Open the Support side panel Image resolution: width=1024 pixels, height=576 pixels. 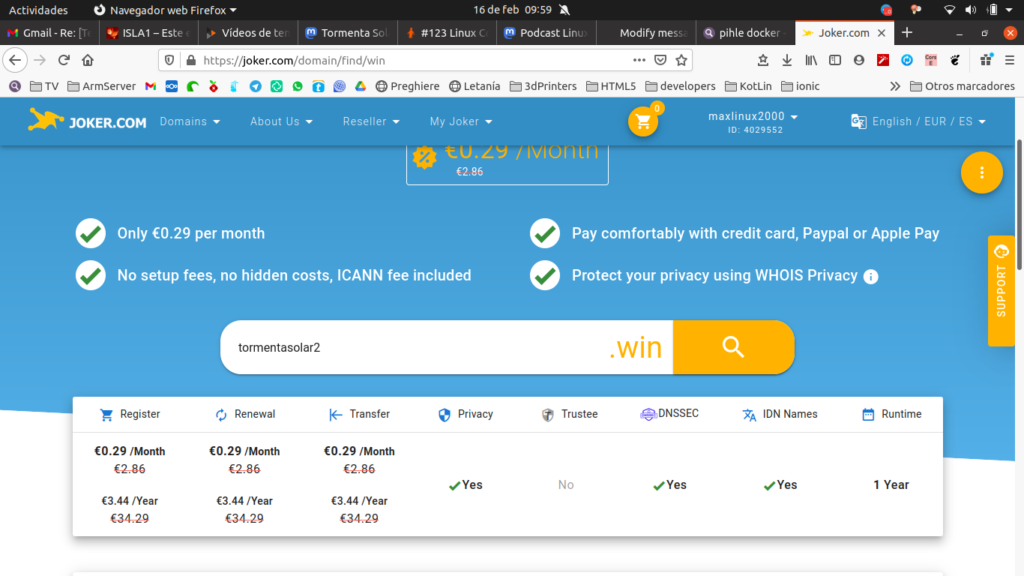[1001, 291]
